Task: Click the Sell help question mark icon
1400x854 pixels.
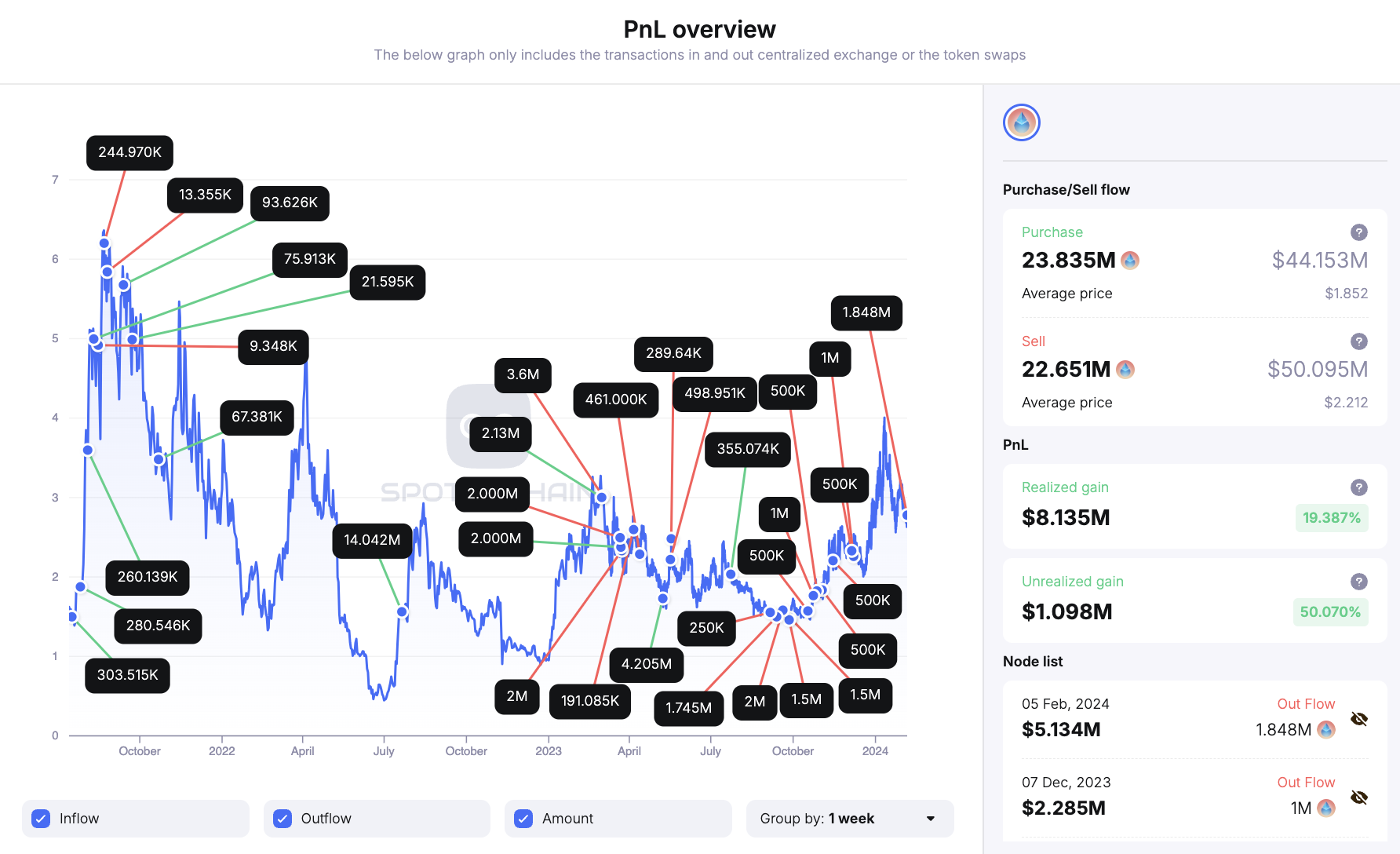Action: (x=1358, y=341)
